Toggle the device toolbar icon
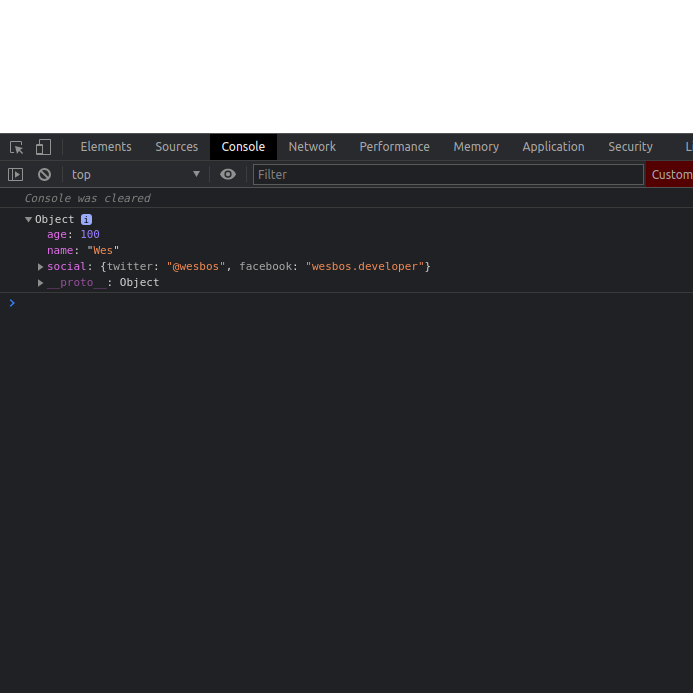 [43, 147]
